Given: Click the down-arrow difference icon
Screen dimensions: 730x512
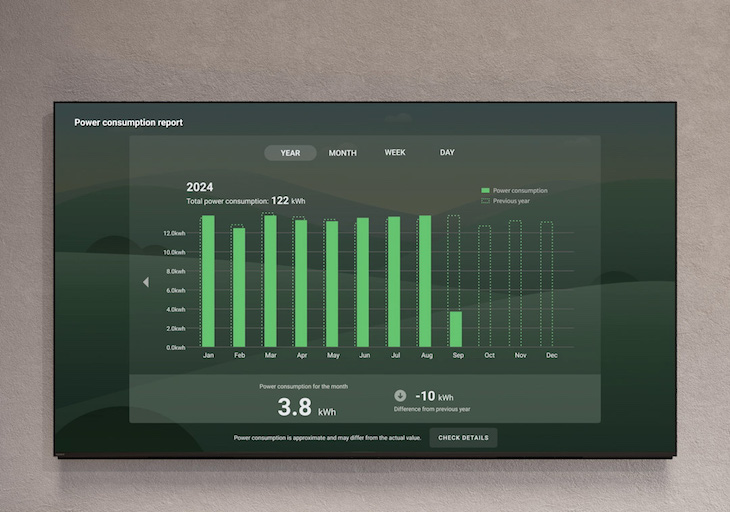Looking at the screenshot, I should coord(400,395).
